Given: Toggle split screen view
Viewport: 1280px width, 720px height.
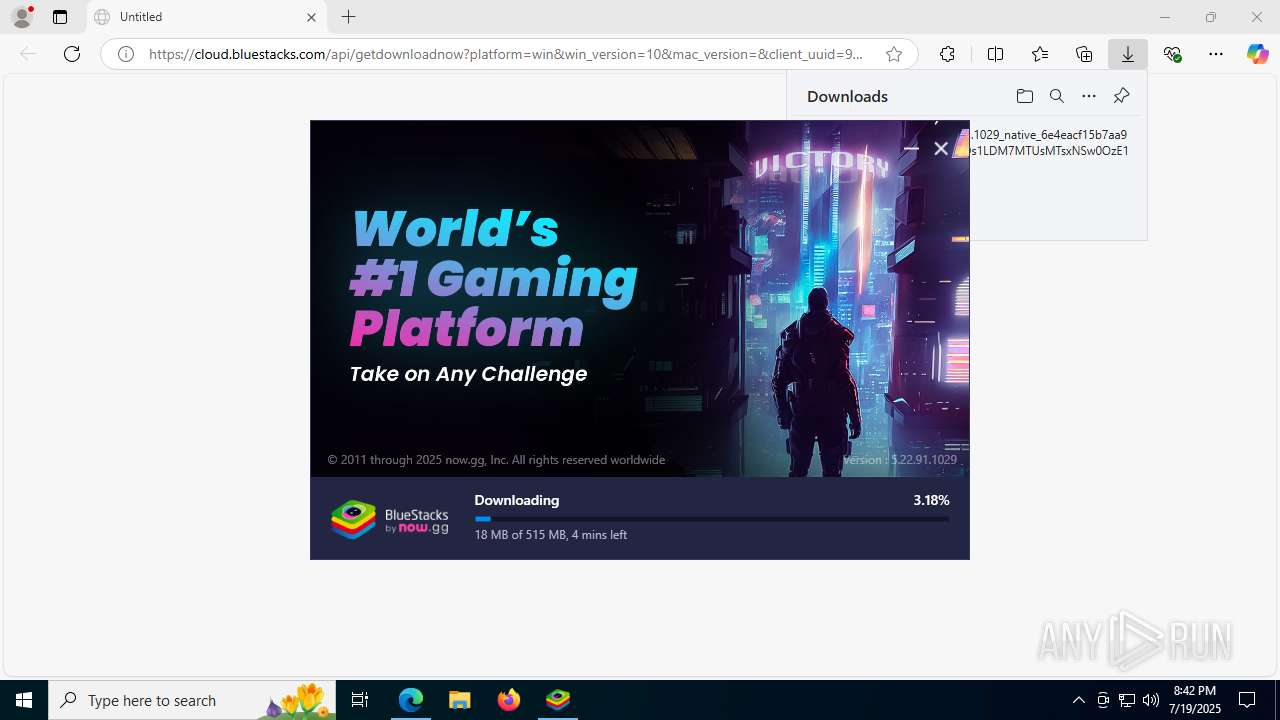Looking at the screenshot, I should (995, 54).
